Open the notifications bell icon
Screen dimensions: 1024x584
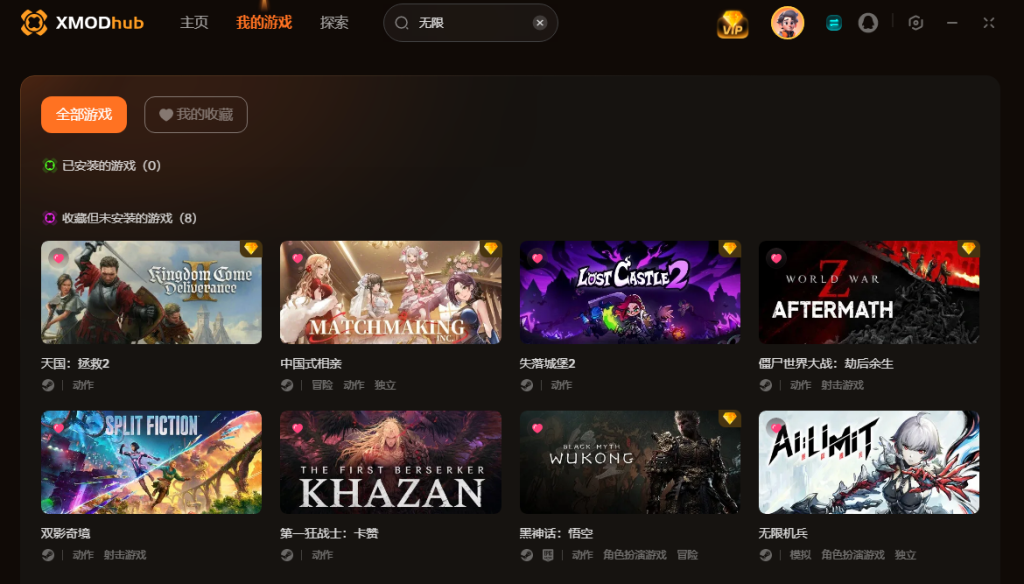point(868,23)
